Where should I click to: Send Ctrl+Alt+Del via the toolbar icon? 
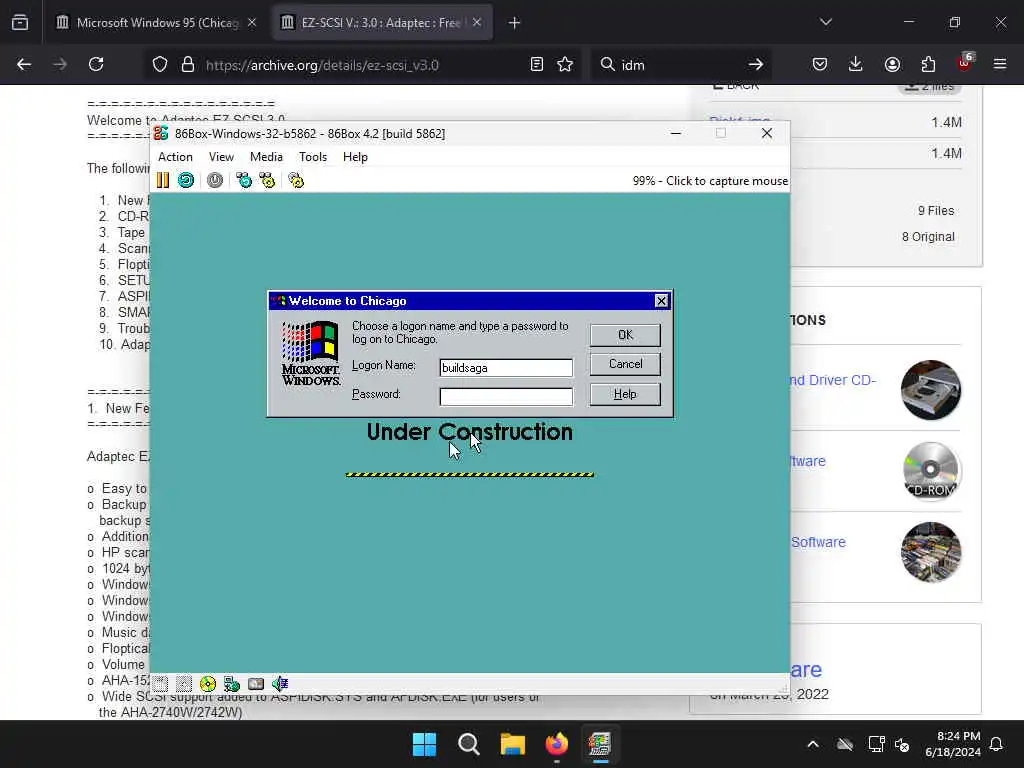click(x=244, y=180)
